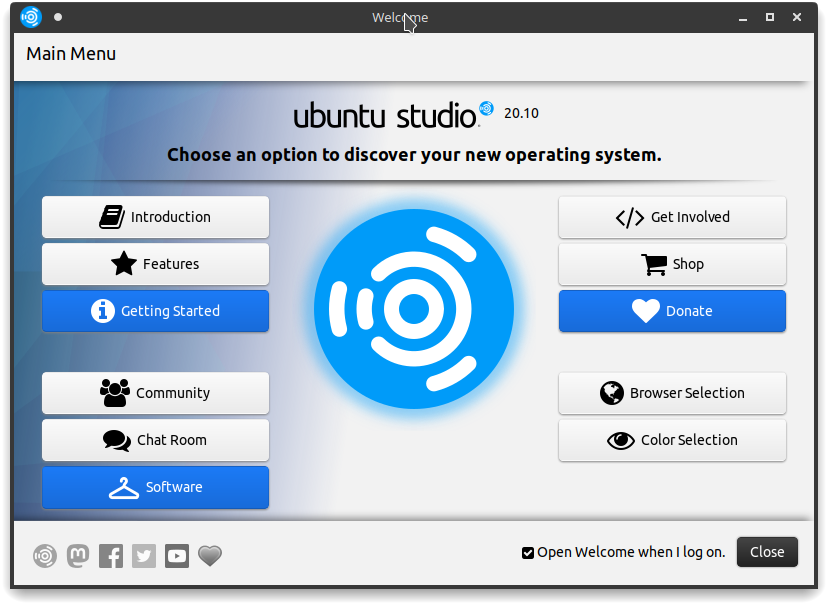Viewport: 828px width, 603px height.
Task: Click the blue Donate button
Action: pyautogui.click(x=672, y=311)
